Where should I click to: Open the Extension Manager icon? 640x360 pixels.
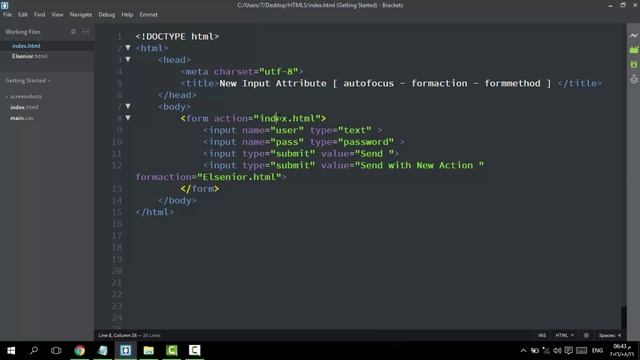point(633,50)
